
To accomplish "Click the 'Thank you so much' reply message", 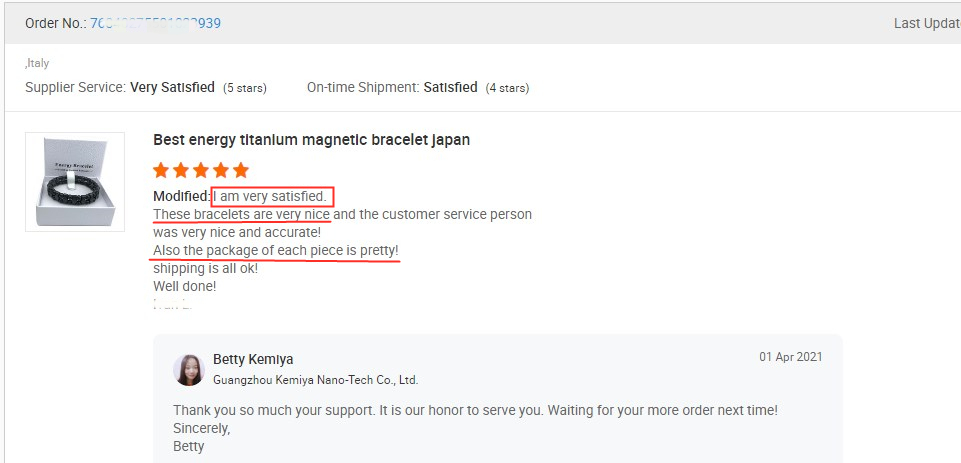I will (475, 410).
